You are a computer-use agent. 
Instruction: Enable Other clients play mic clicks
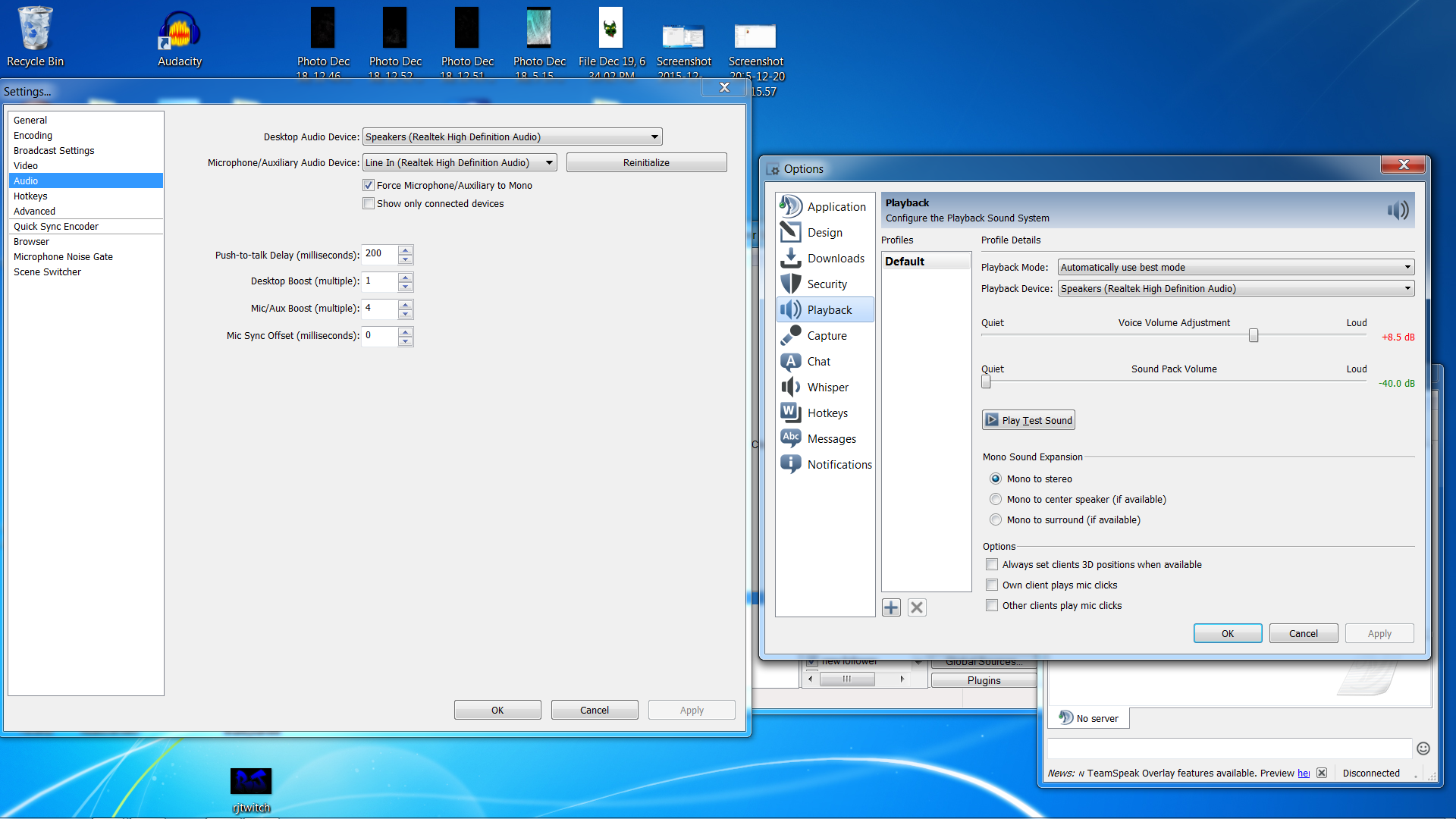pos(992,605)
